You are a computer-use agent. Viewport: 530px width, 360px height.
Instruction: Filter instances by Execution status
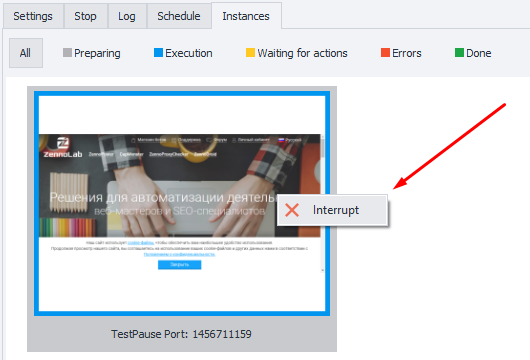click(x=183, y=53)
